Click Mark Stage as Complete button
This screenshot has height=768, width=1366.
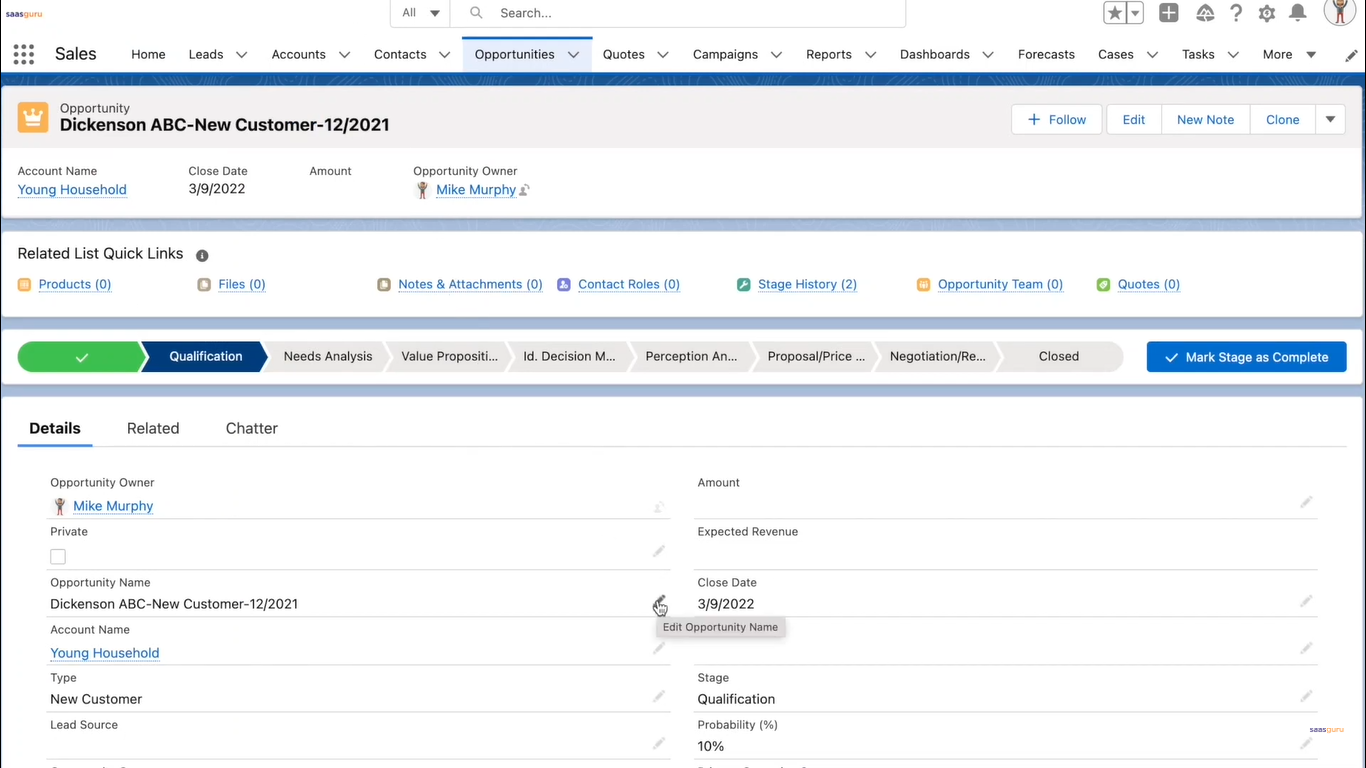[x=1246, y=357]
